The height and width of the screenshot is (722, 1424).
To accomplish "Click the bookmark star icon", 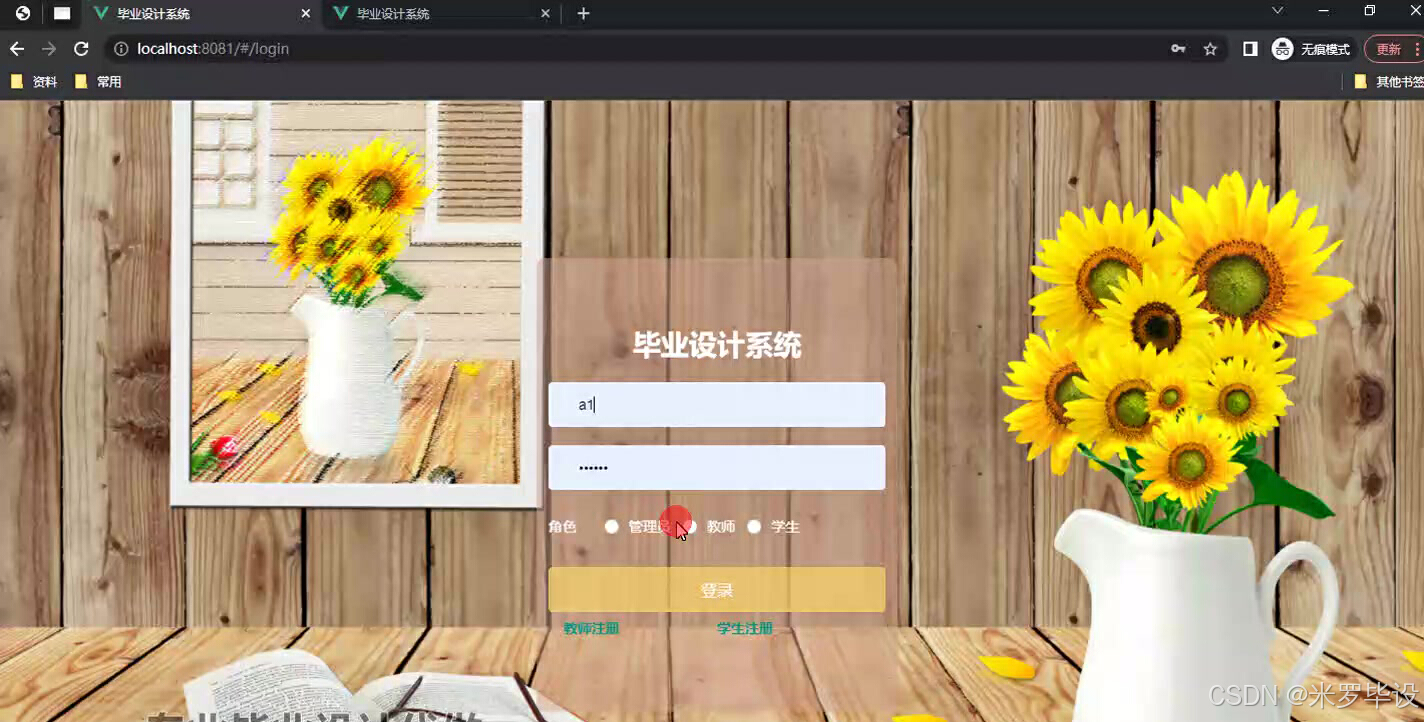I will point(1210,48).
